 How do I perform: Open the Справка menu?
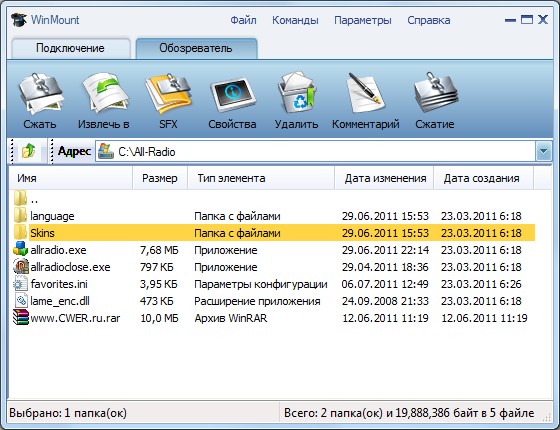click(x=429, y=20)
